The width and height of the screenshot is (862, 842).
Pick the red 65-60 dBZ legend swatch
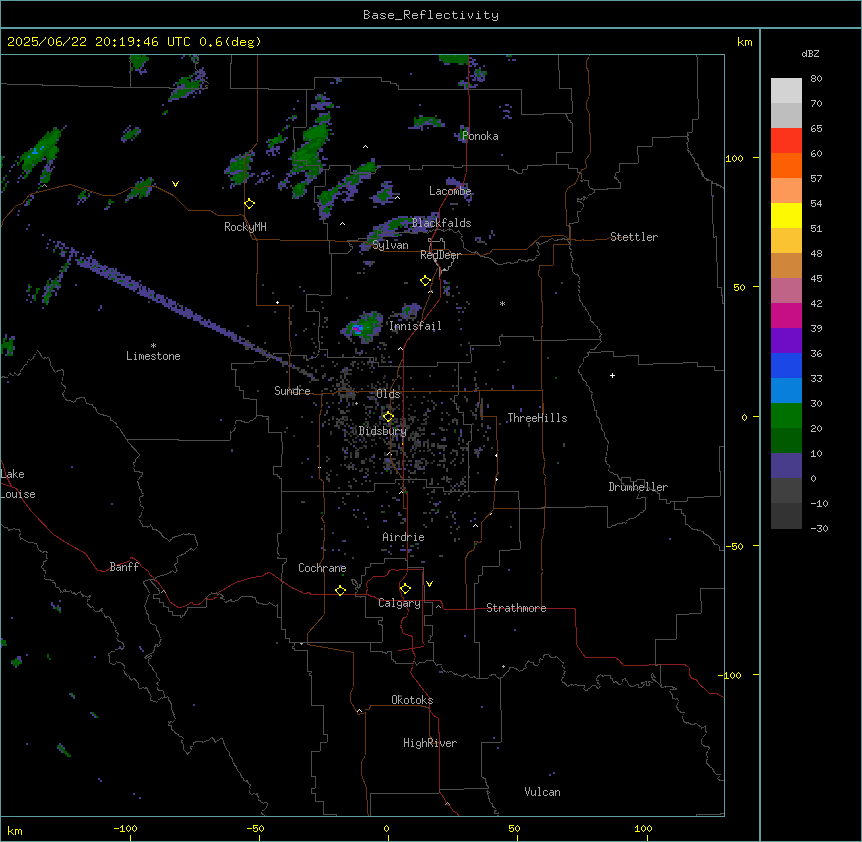[786, 141]
